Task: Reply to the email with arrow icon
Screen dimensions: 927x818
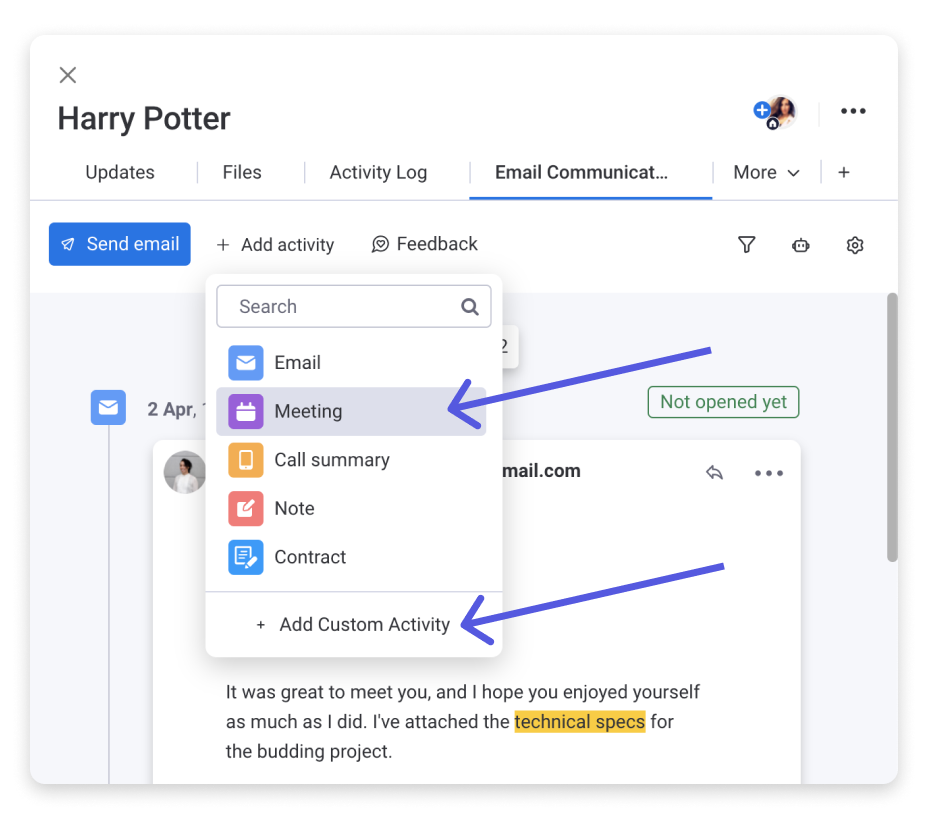Action: pos(715,472)
